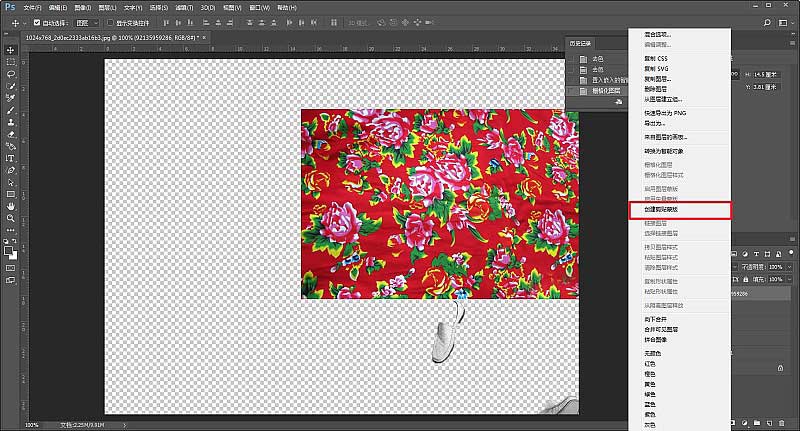Select the Rectangular Marquee tool
This screenshot has width=800, height=431.
pos(11,62)
